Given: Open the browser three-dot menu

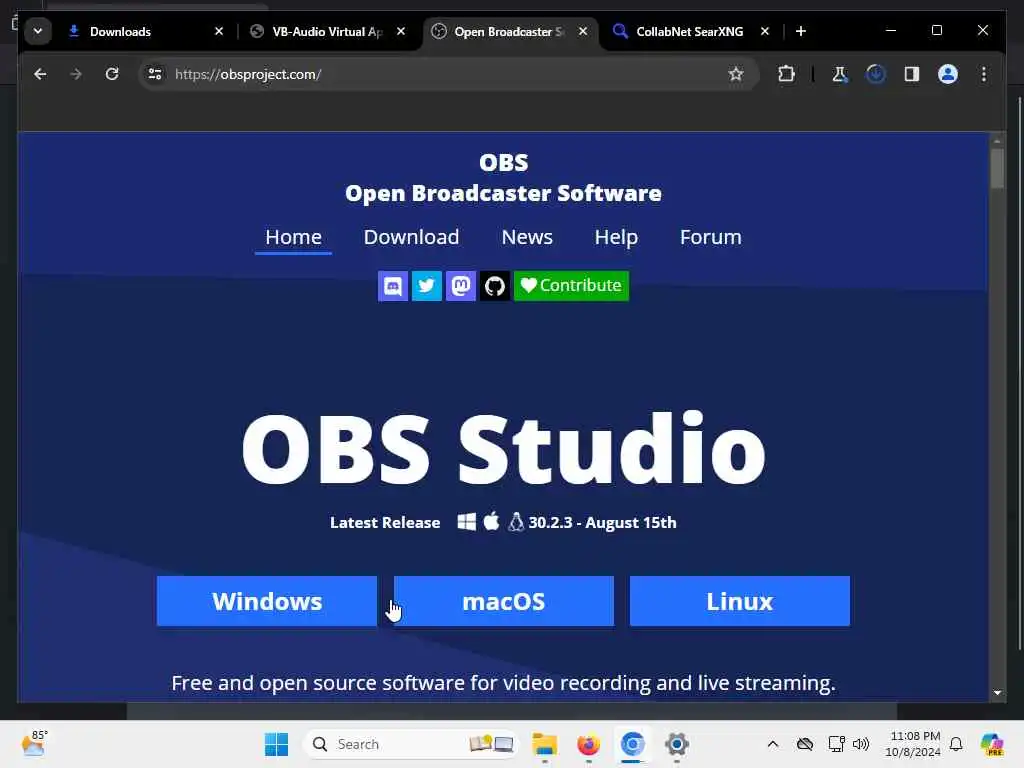Looking at the screenshot, I should pyautogui.click(x=984, y=74).
